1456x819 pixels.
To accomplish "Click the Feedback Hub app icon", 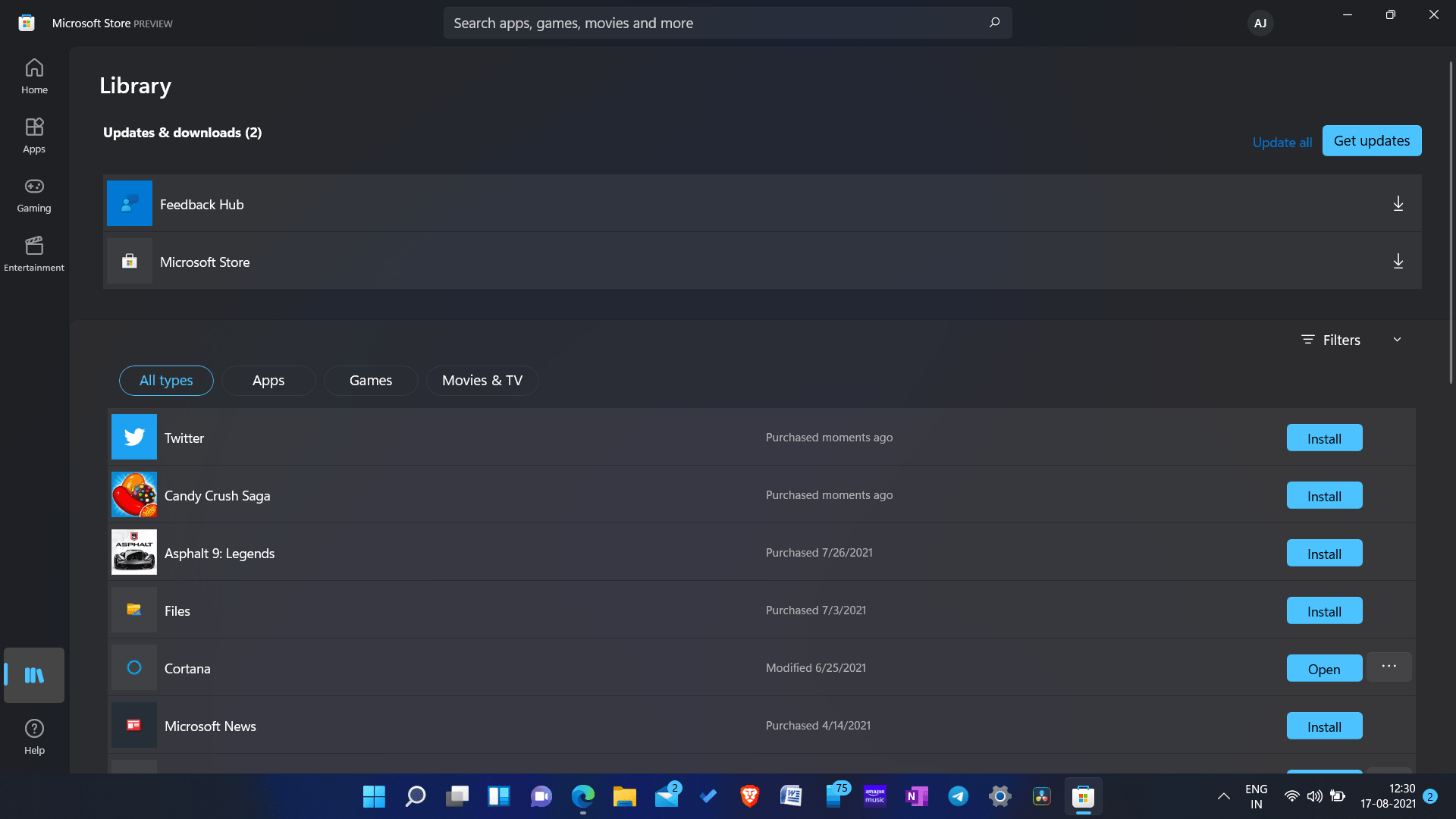I will [x=130, y=203].
